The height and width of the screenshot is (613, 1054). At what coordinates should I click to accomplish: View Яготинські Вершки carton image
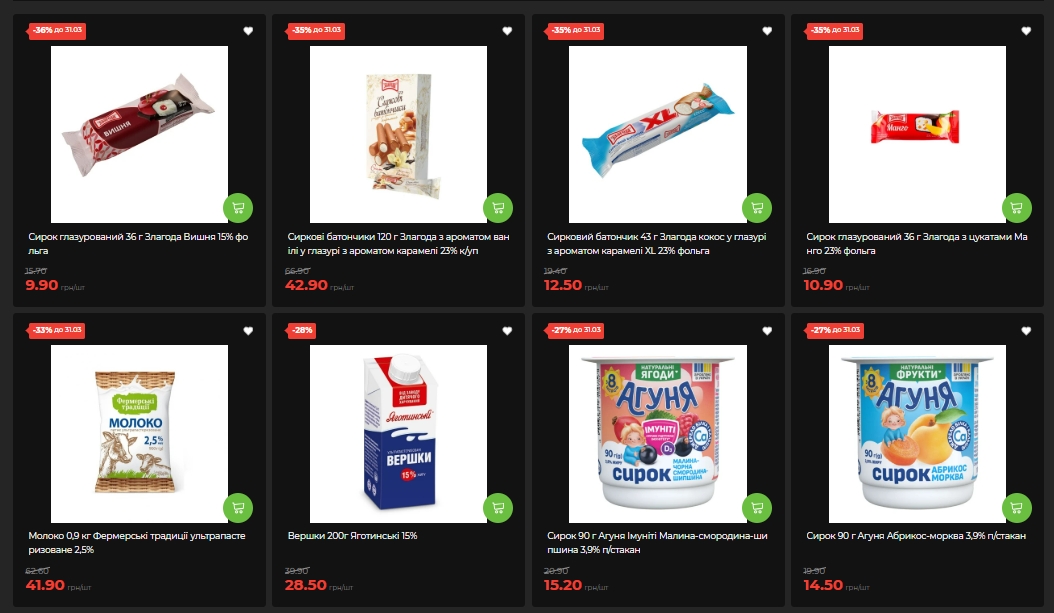[398, 434]
